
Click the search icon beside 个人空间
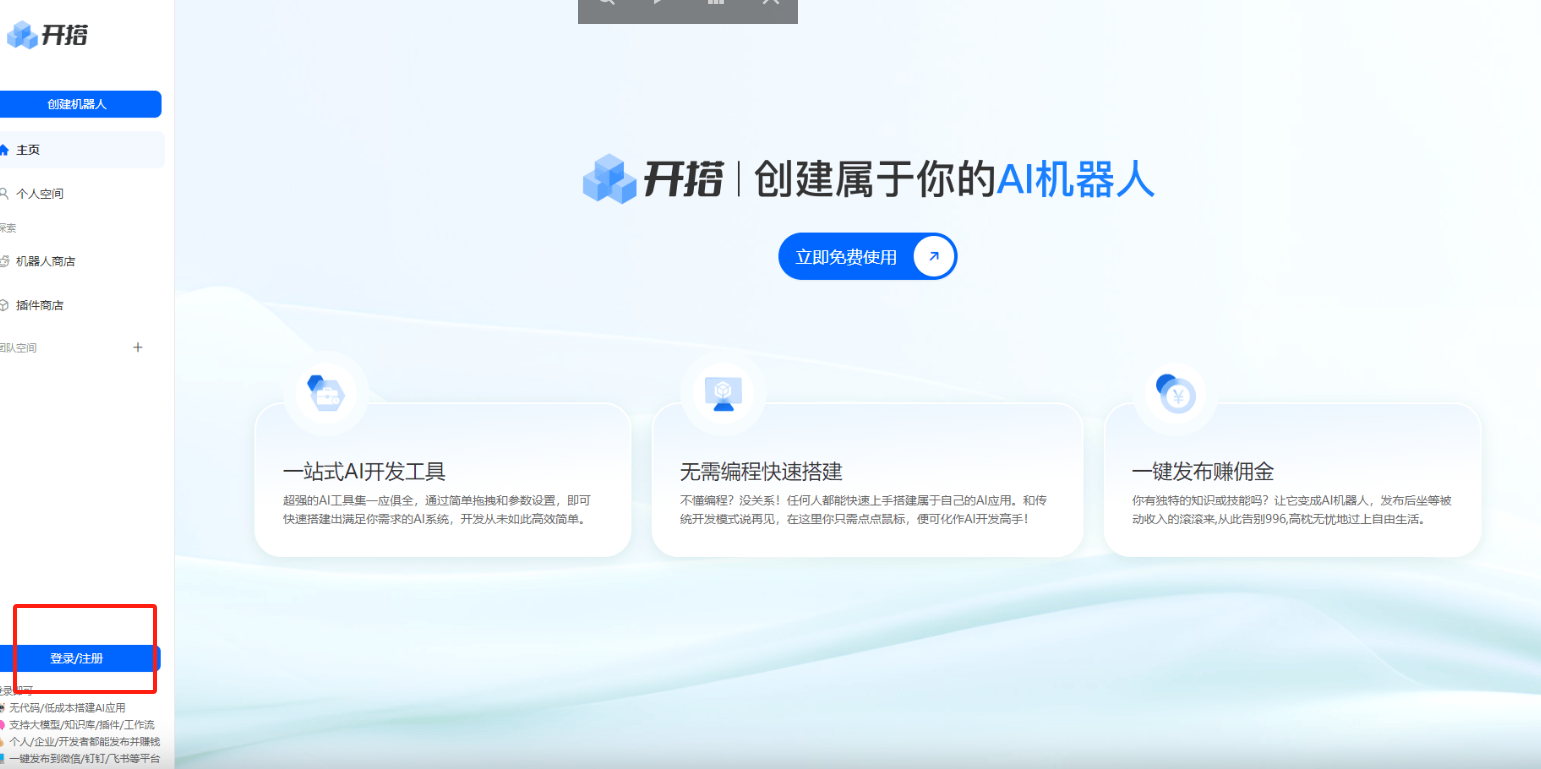[3, 192]
